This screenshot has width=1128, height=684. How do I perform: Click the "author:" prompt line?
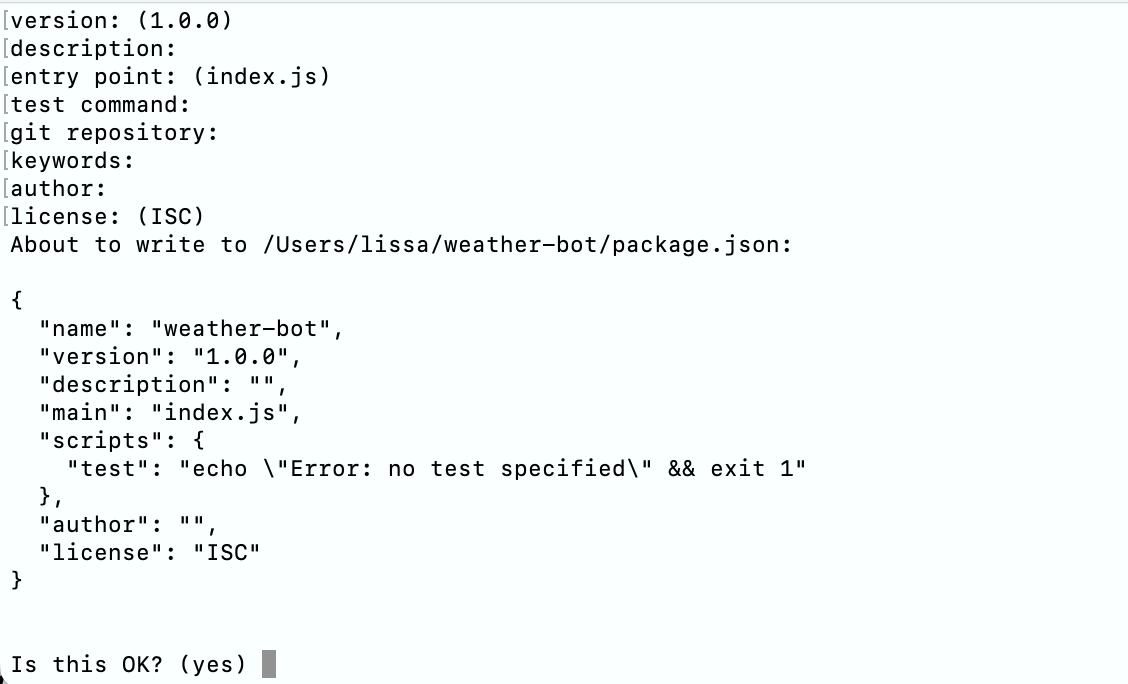coord(58,188)
